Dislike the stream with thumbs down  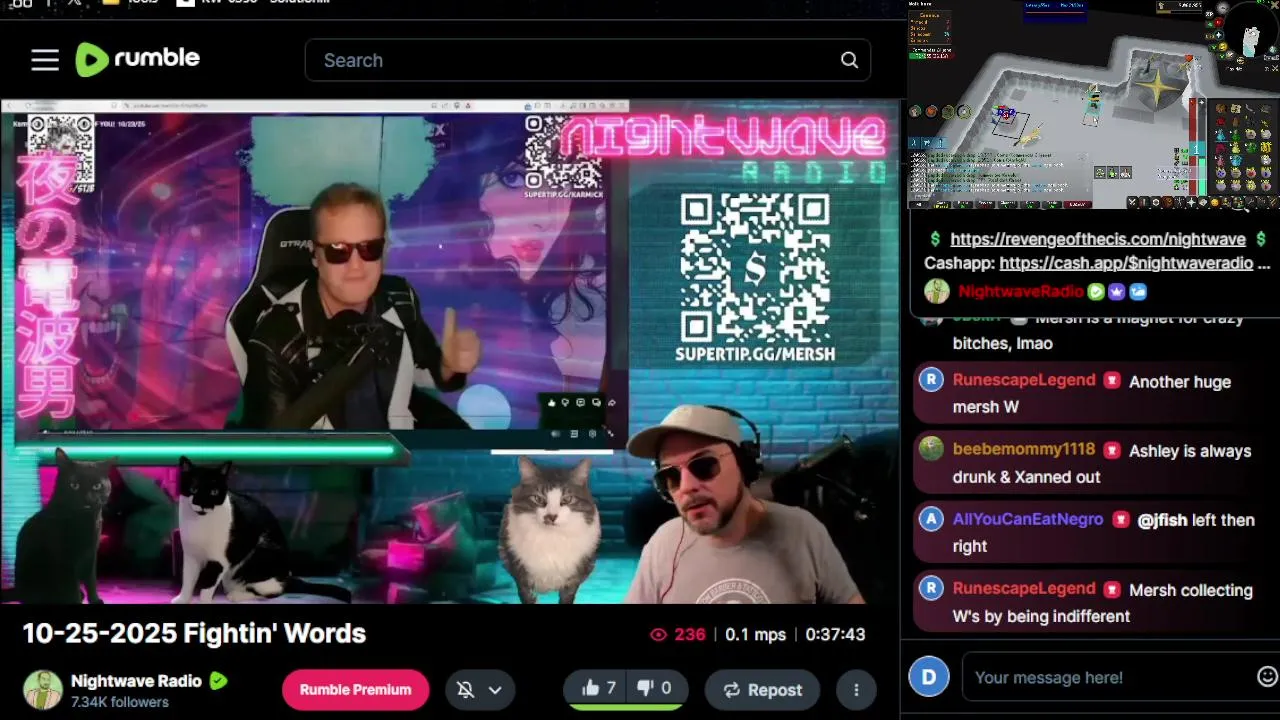(x=655, y=688)
